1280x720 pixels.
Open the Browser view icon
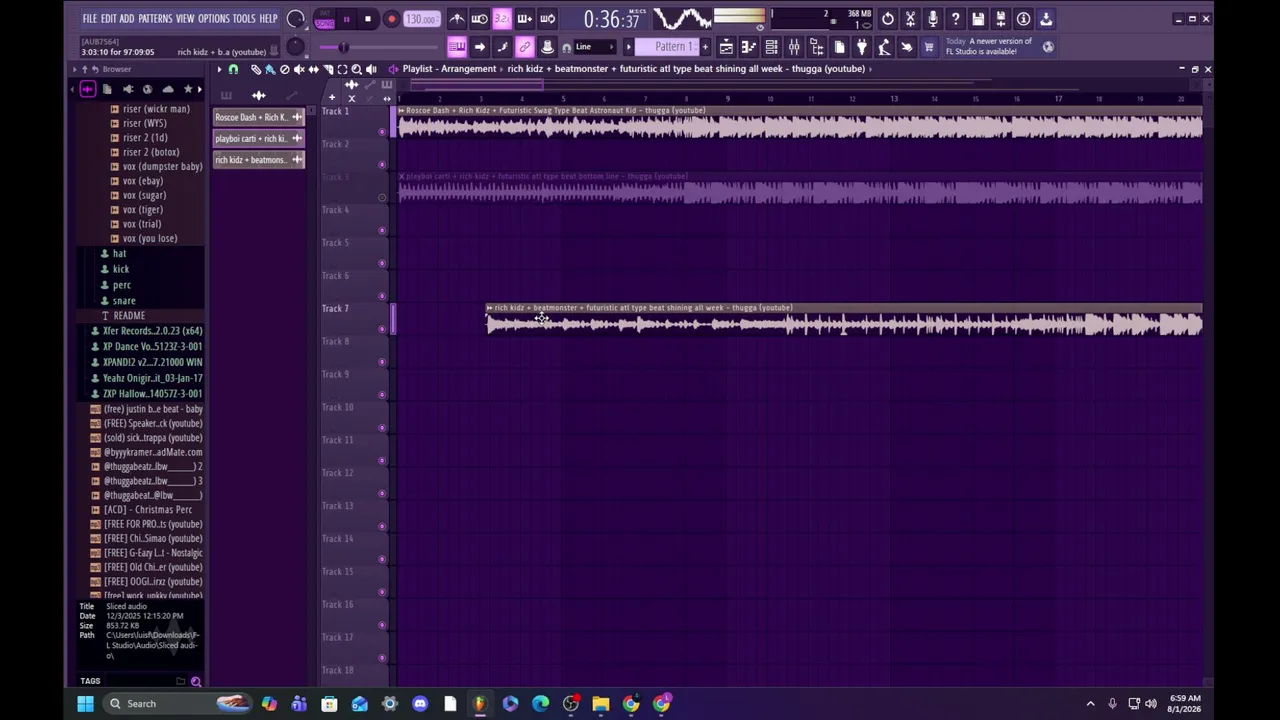tap(817, 47)
